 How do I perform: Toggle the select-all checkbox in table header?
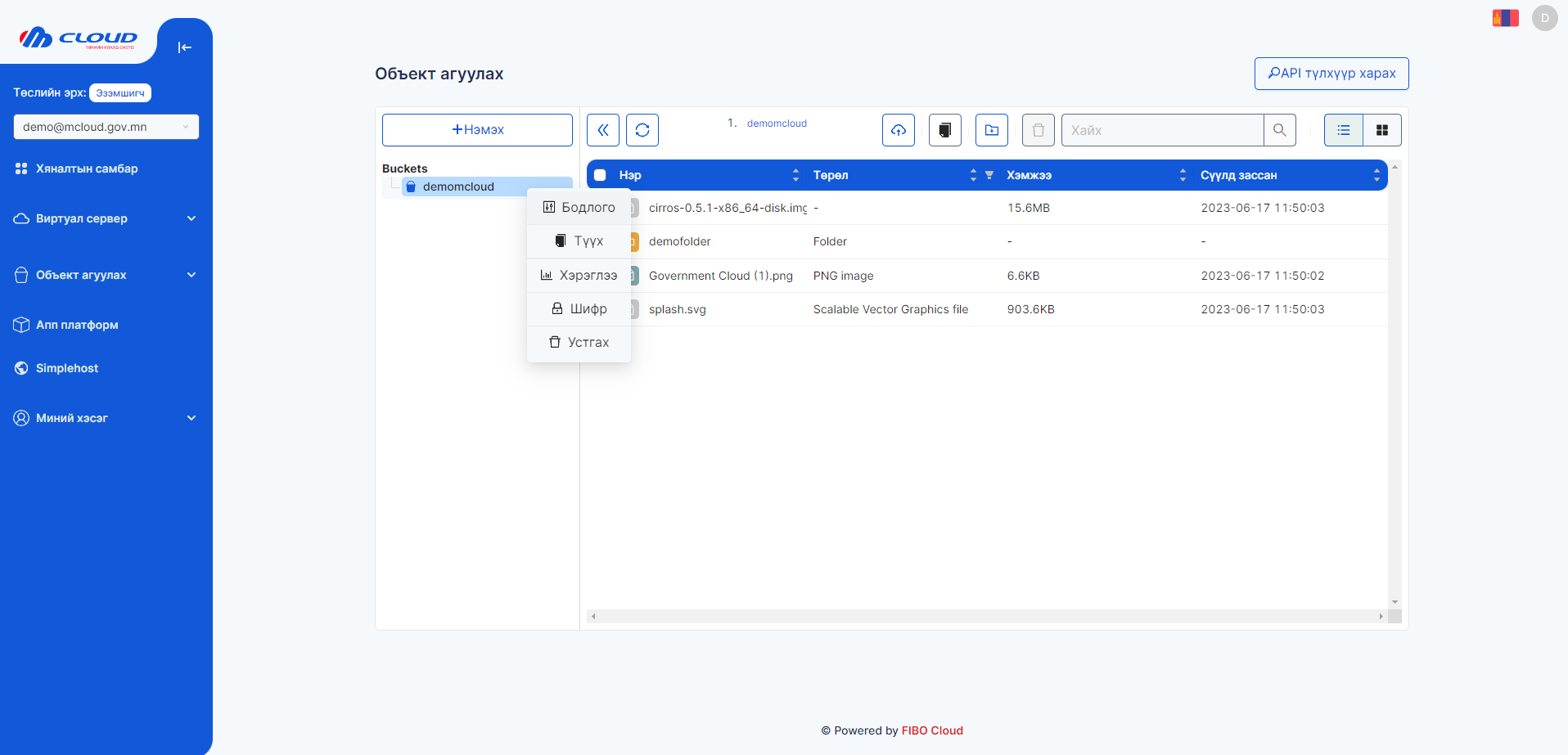pos(600,175)
